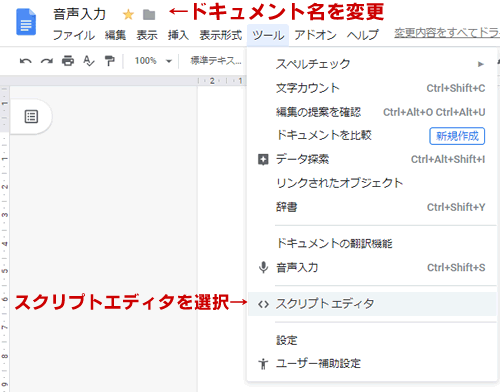Open the 編集 menu
The height and width of the screenshot is (392, 500).
pyautogui.click(x=115, y=35)
